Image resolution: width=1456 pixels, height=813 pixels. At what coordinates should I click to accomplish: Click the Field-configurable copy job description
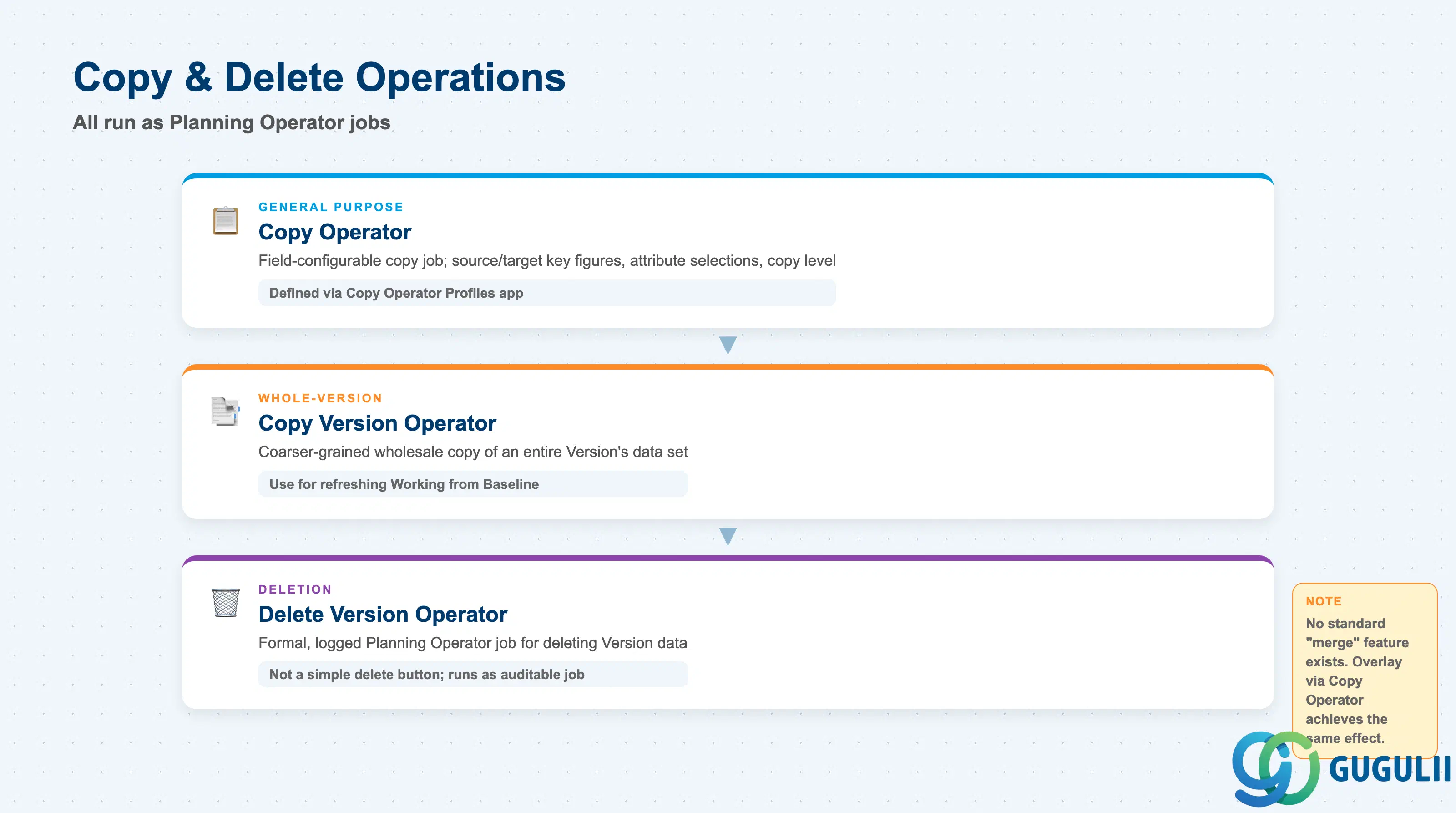point(547,261)
